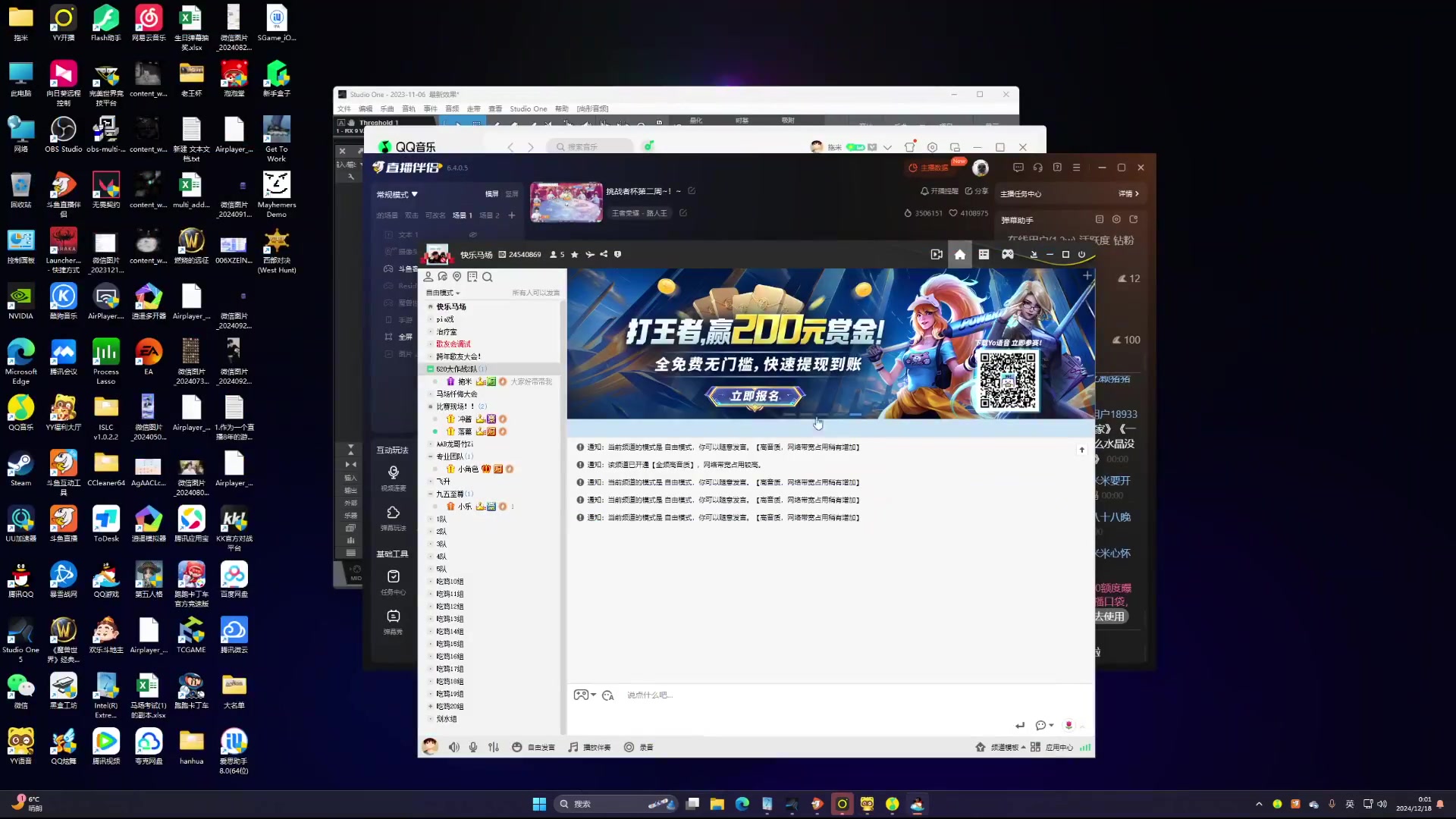
Task: Select user 小角色 in channel tree
Action: 468,469
